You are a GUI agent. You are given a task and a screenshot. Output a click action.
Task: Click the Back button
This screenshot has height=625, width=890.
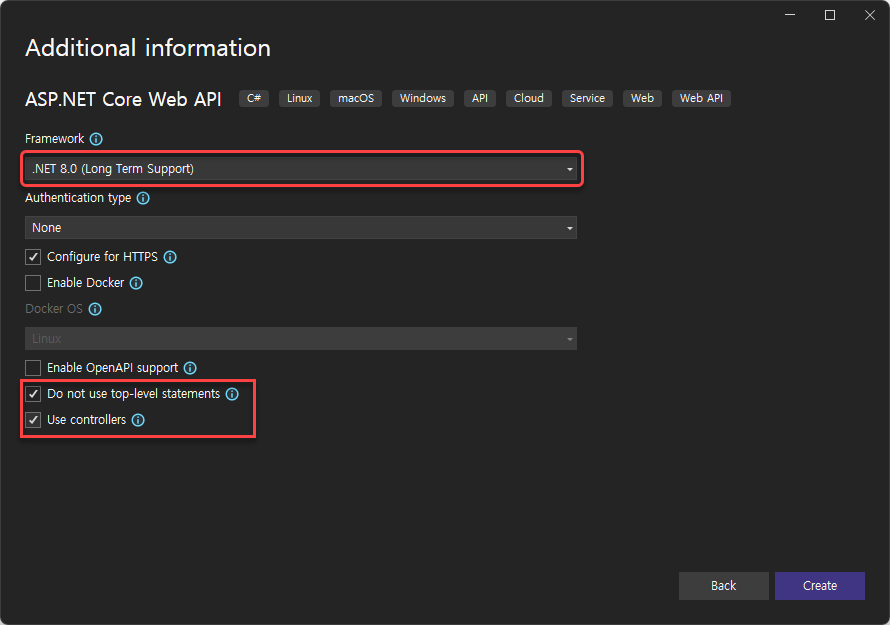[724, 586]
